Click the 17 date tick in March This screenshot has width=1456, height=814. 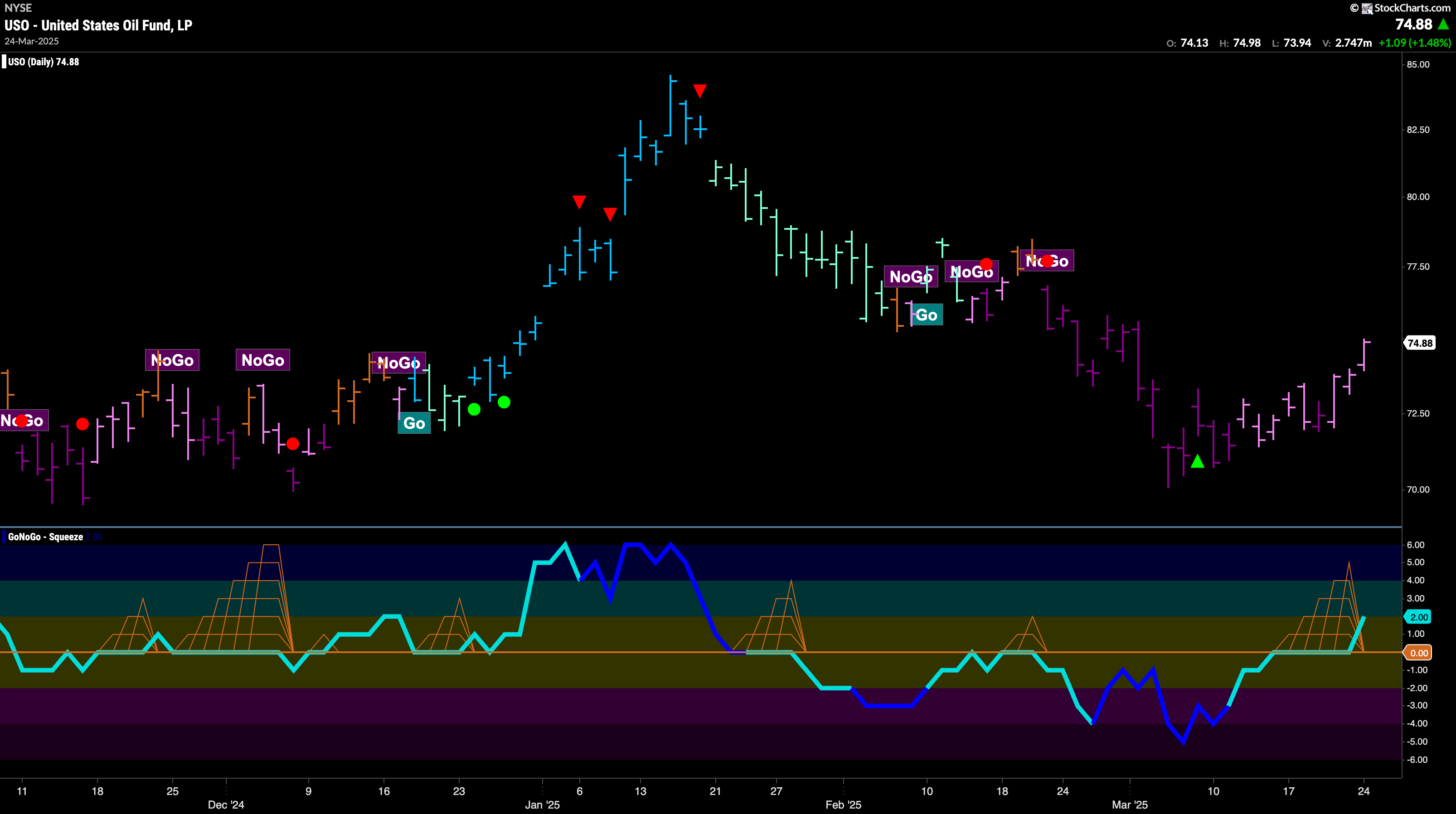(x=1289, y=791)
